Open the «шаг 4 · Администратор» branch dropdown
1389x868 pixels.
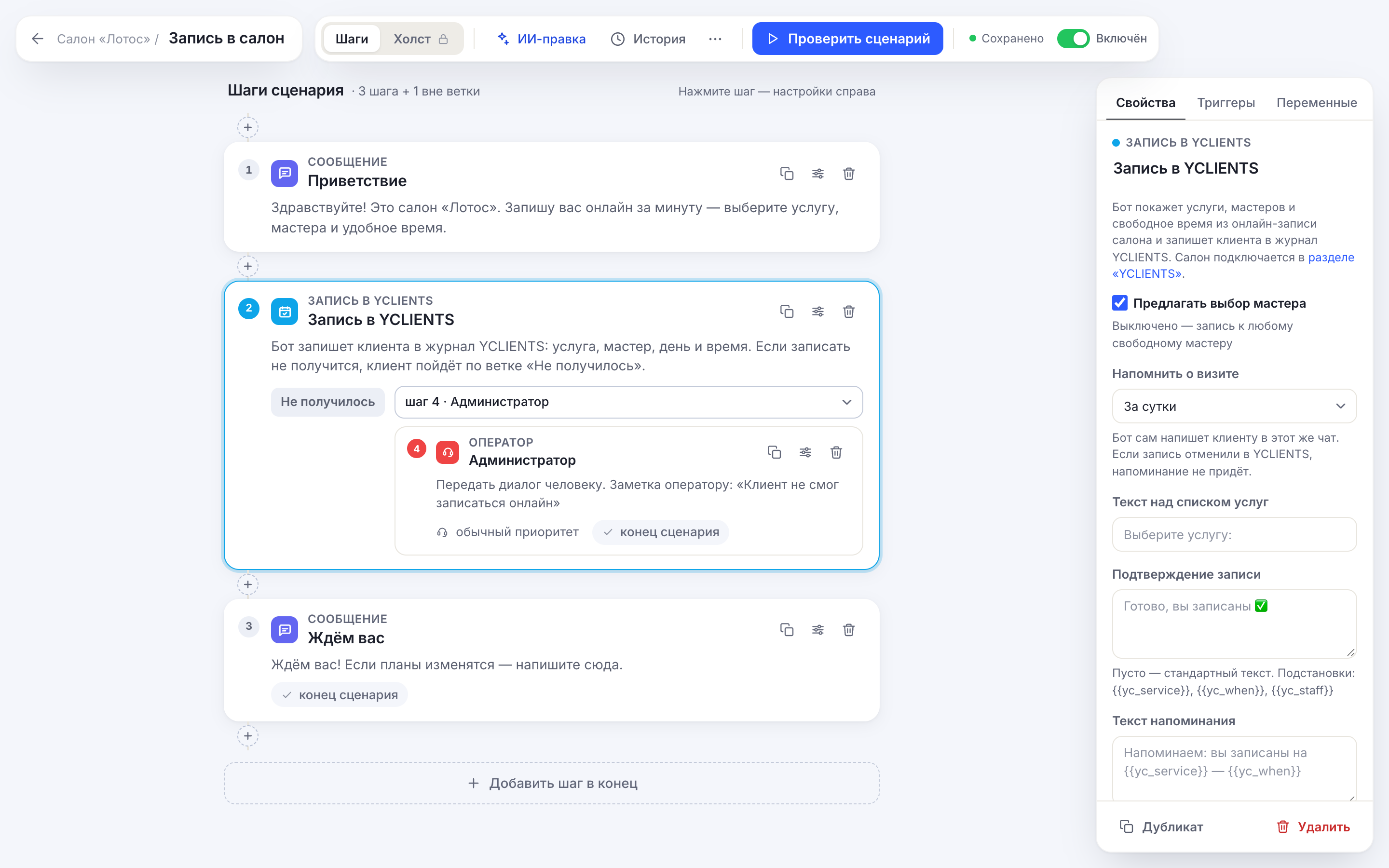628,402
